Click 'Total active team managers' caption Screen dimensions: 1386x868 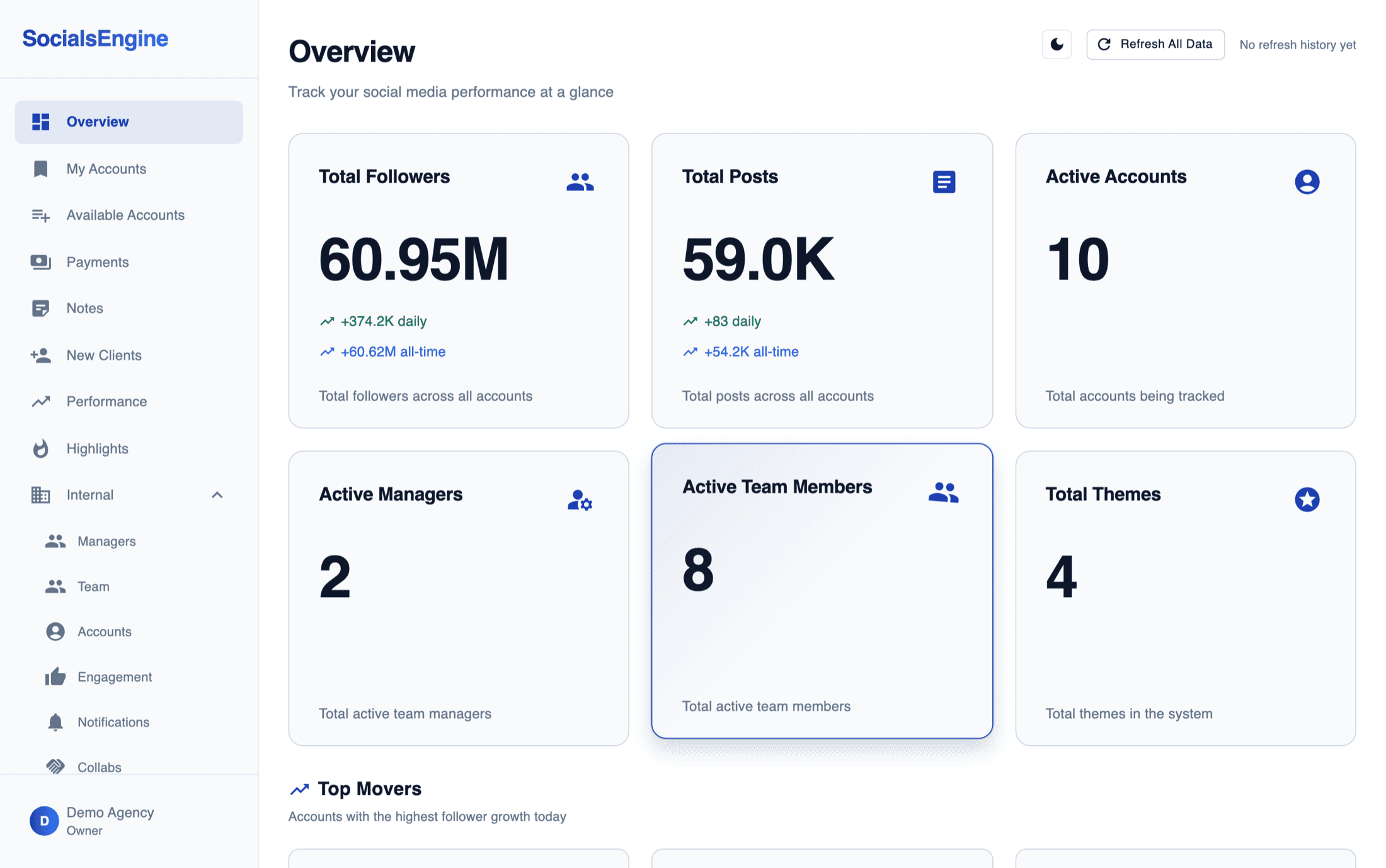405,714
